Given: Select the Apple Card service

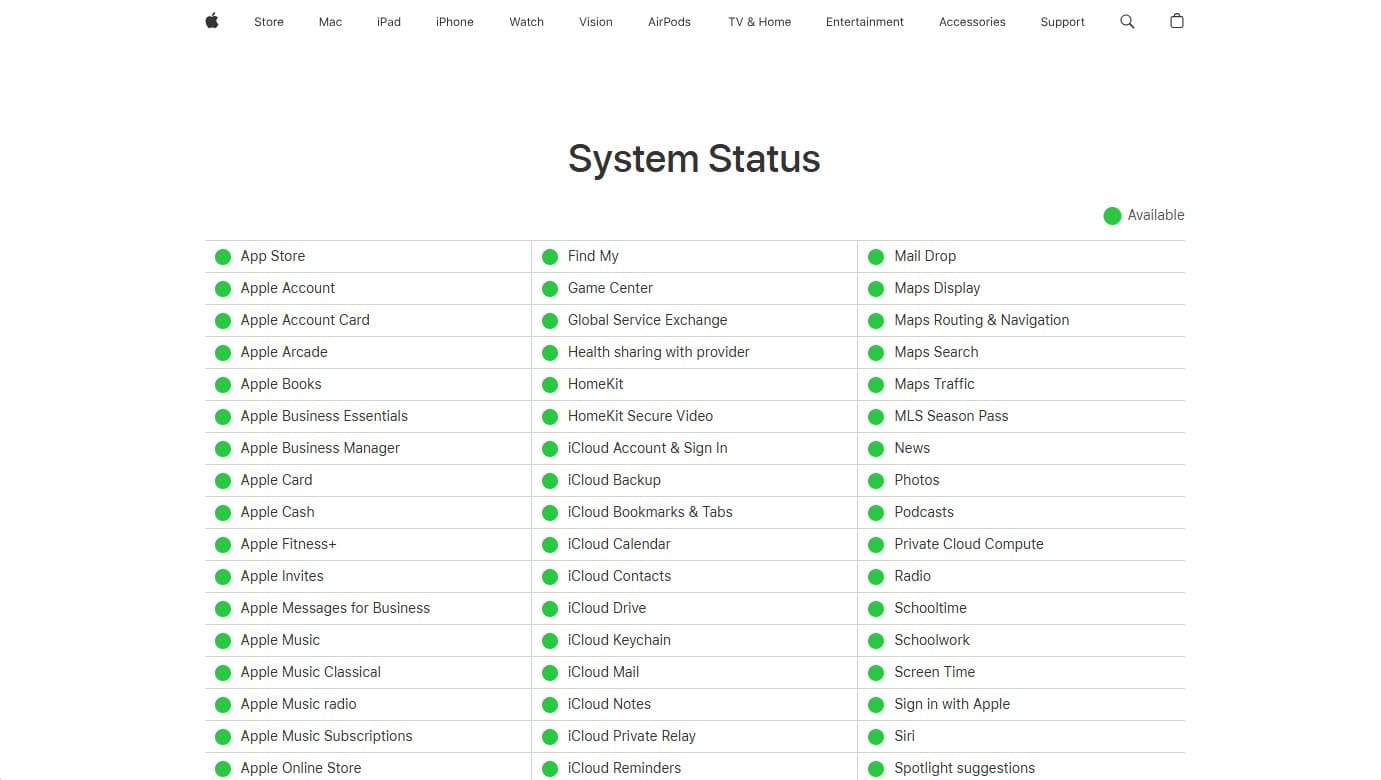Looking at the screenshot, I should pyautogui.click(x=276, y=480).
